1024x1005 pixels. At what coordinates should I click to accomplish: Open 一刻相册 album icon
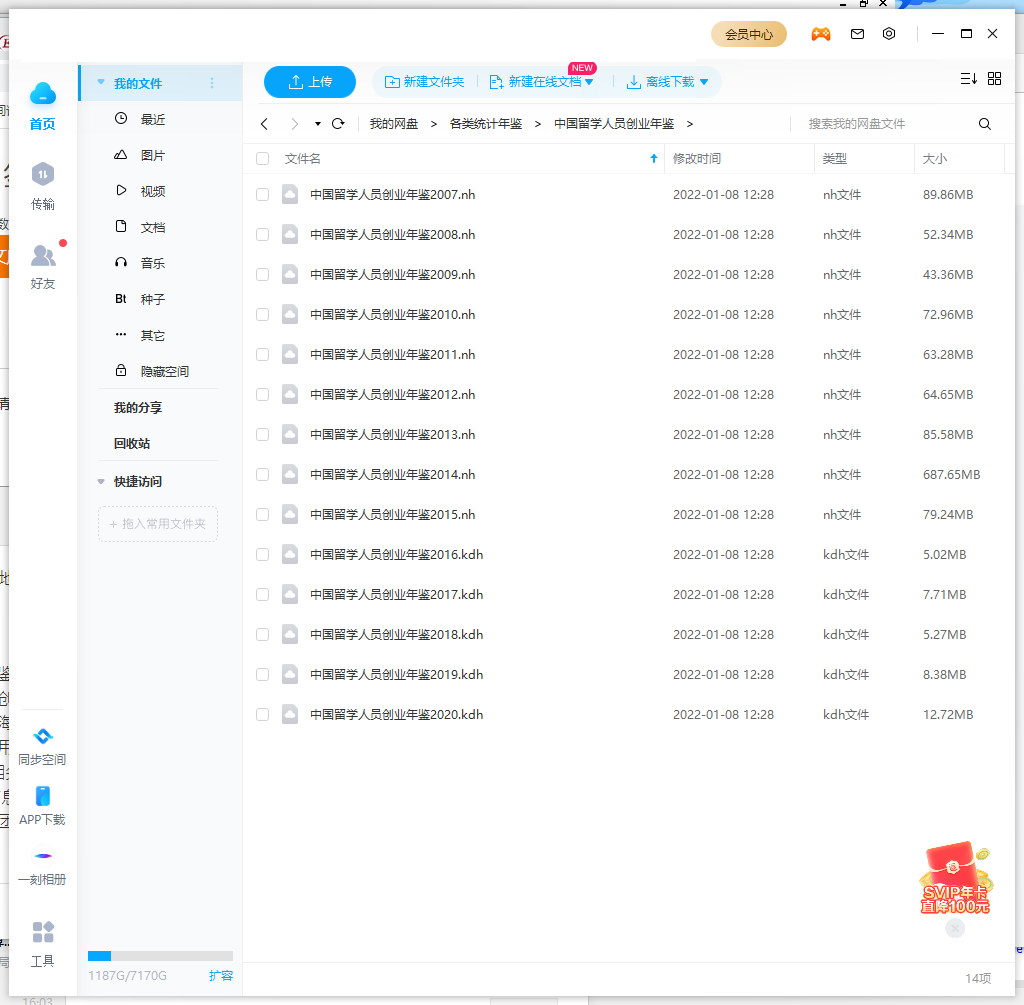(x=42, y=855)
